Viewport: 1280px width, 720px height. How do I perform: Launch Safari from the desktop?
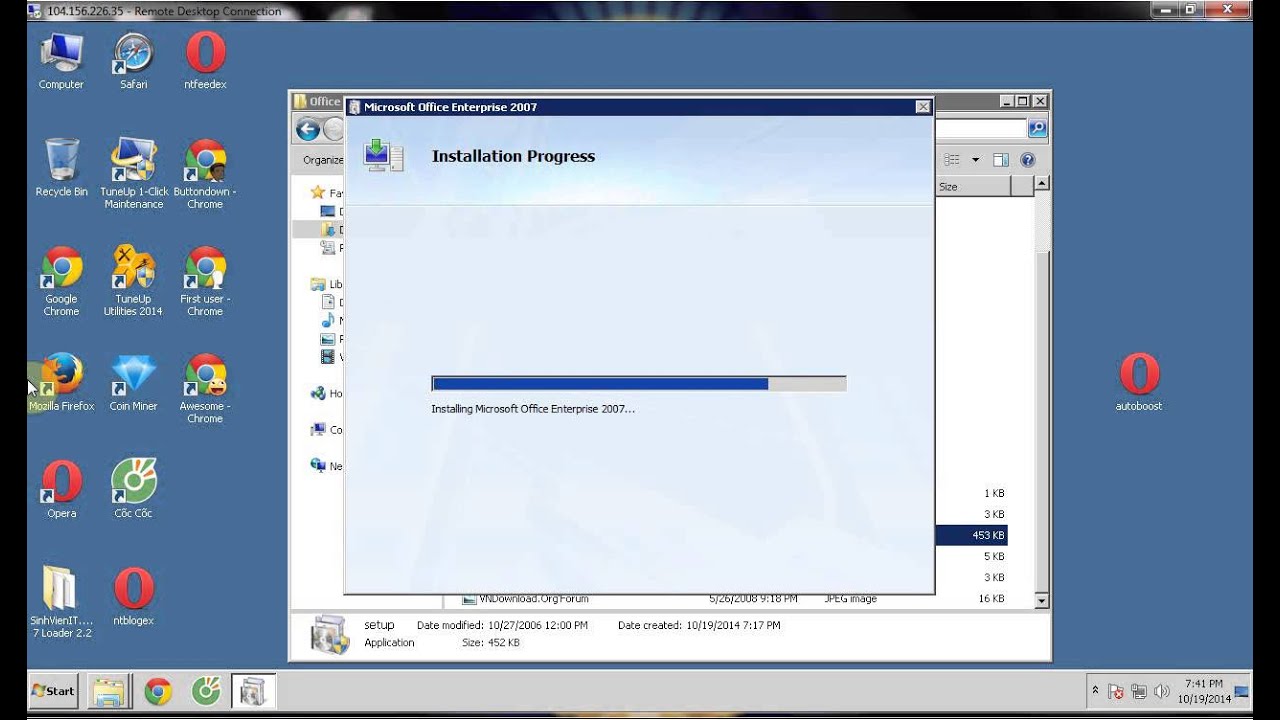133,61
